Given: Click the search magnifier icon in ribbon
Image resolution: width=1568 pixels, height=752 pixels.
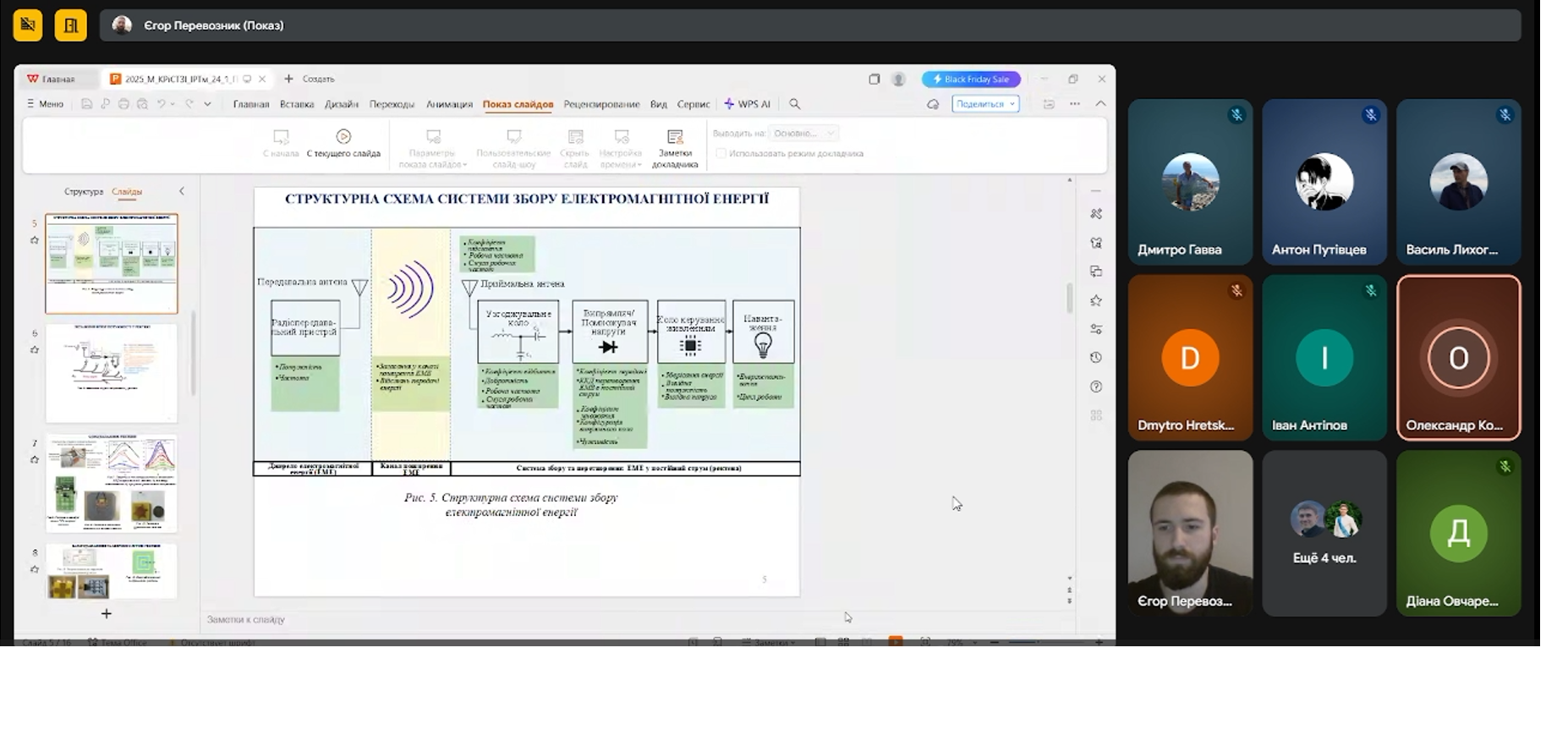Looking at the screenshot, I should (794, 104).
